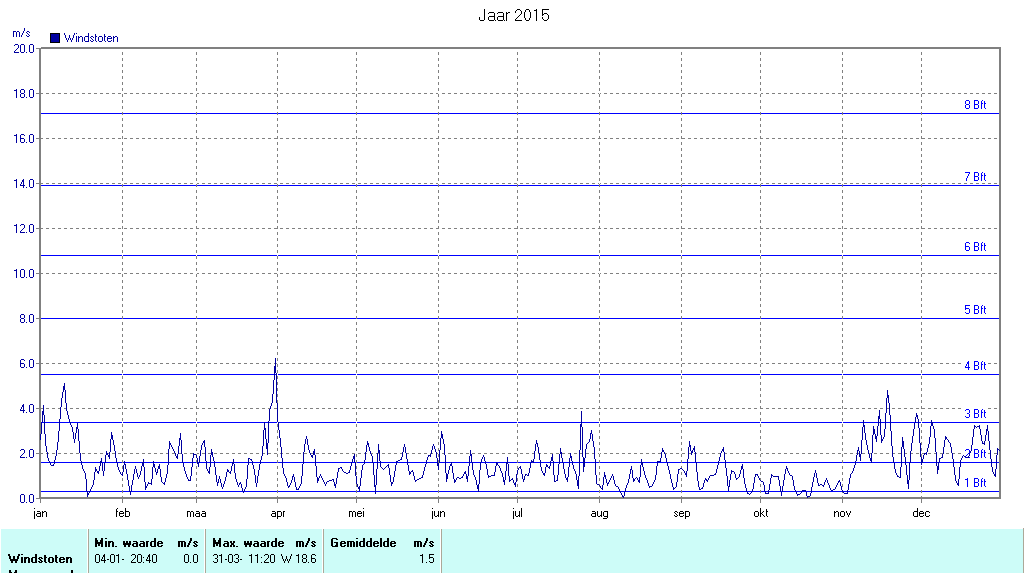
Task: Click the 6 Bft line label
Action: click(x=975, y=246)
